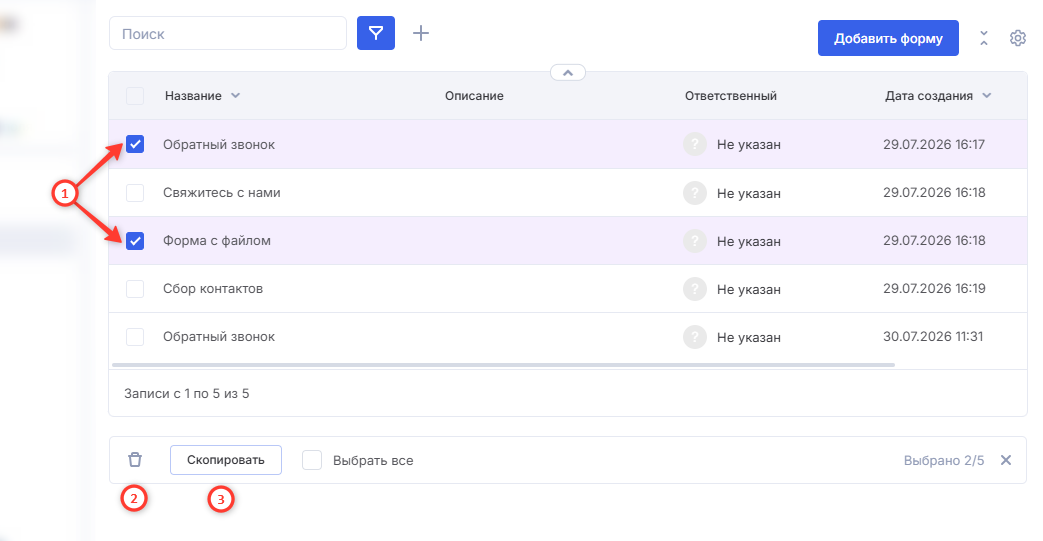1043x541 pixels.
Task: Open Дата создания column sort chevron
Action: (x=986, y=96)
